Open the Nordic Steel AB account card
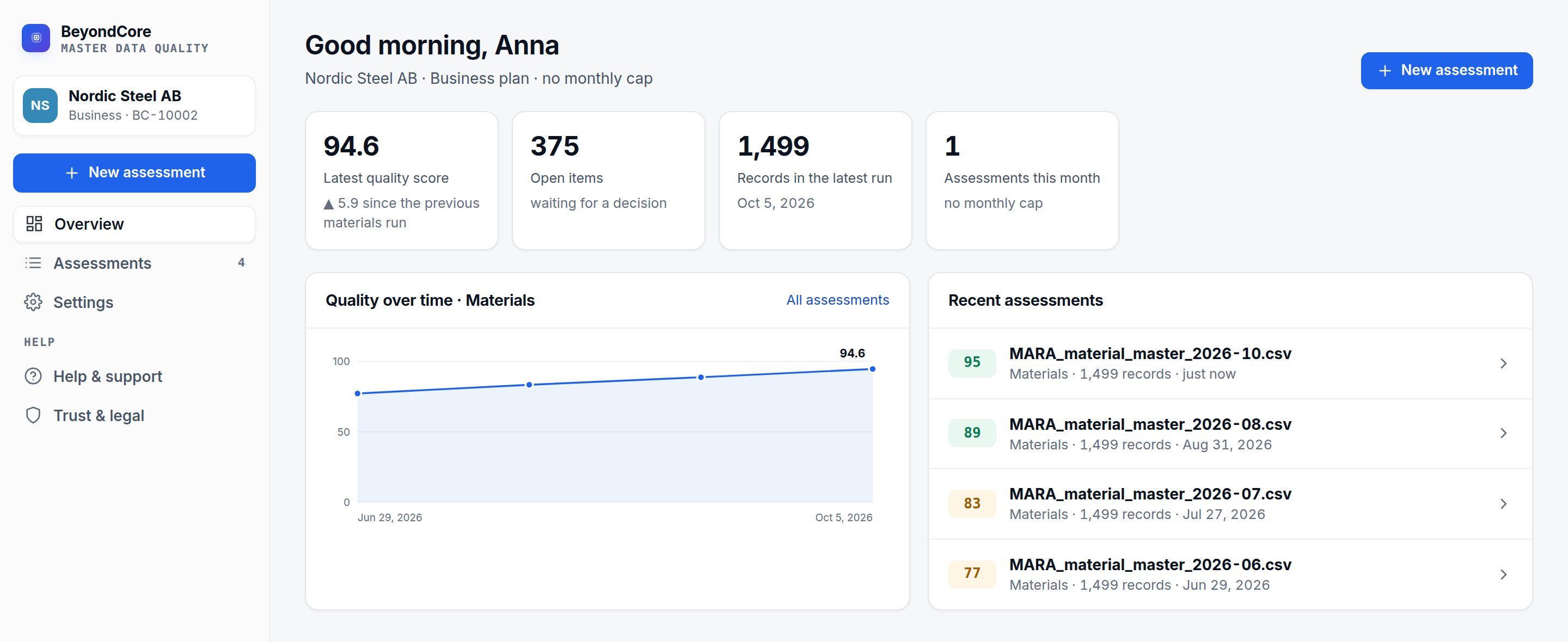This screenshot has height=642, width=1568. pos(134,105)
